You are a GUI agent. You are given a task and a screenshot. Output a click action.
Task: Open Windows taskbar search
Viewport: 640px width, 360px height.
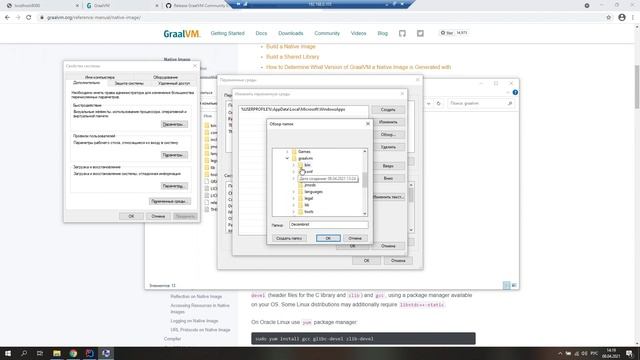pos(24,353)
